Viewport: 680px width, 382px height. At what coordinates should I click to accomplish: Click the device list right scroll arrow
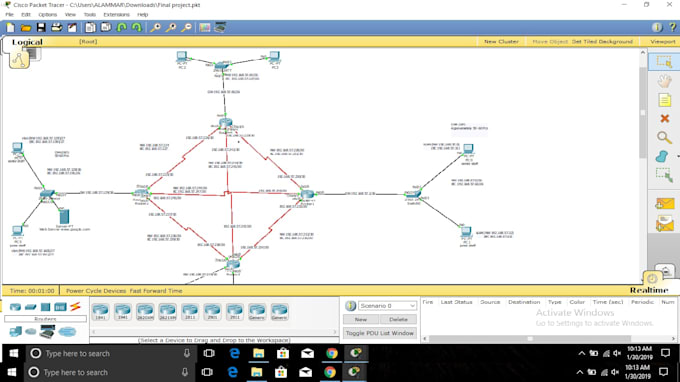[x=334, y=332]
